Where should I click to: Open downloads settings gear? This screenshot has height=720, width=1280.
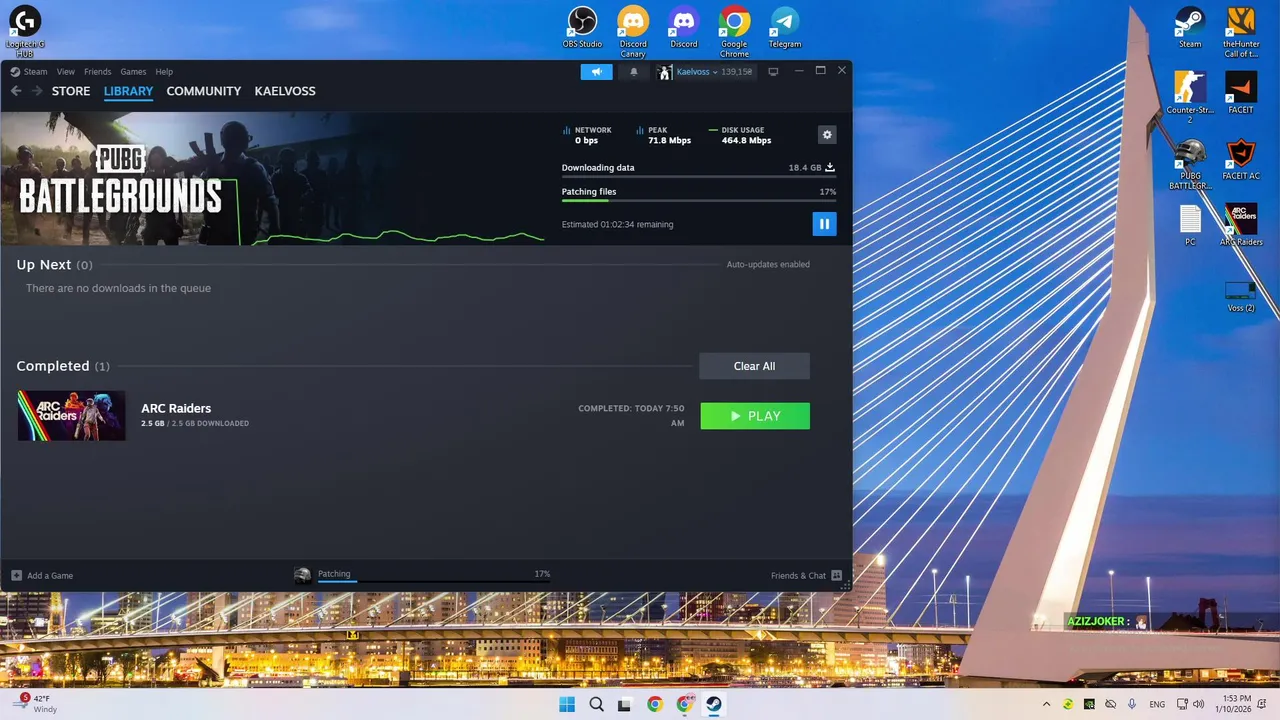(x=827, y=135)
